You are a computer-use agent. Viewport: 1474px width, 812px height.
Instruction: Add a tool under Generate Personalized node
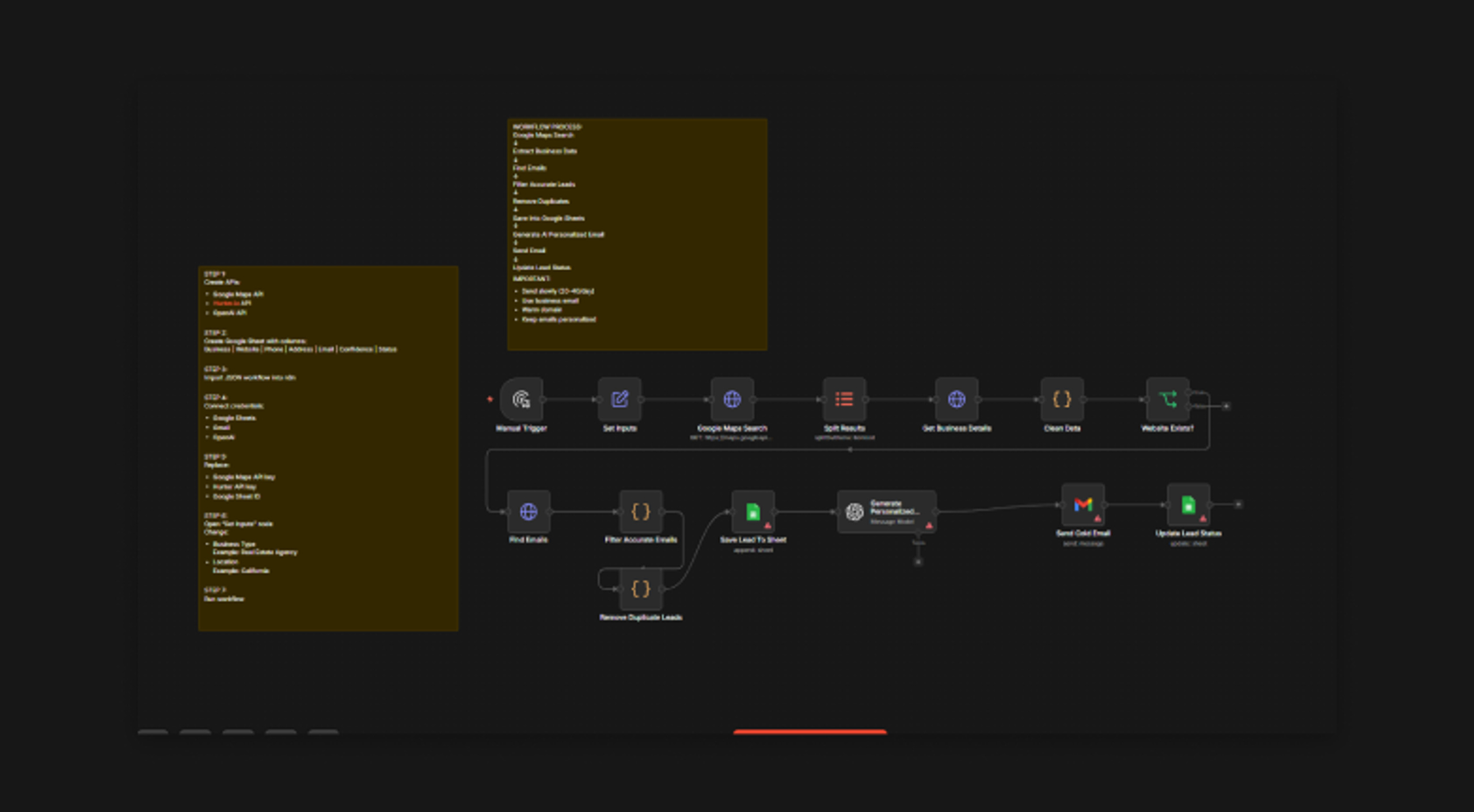click(918, 561)
